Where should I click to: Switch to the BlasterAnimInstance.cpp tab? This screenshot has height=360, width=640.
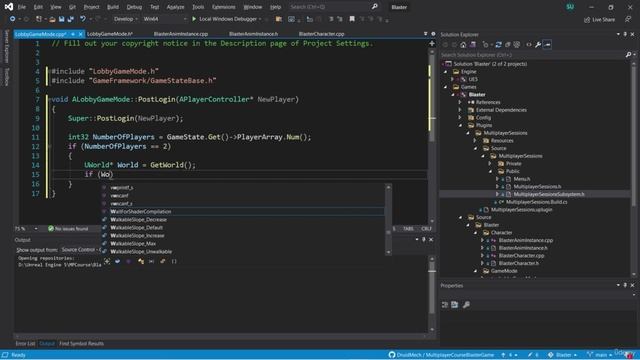pyautogui.click(x=181, y=34)
